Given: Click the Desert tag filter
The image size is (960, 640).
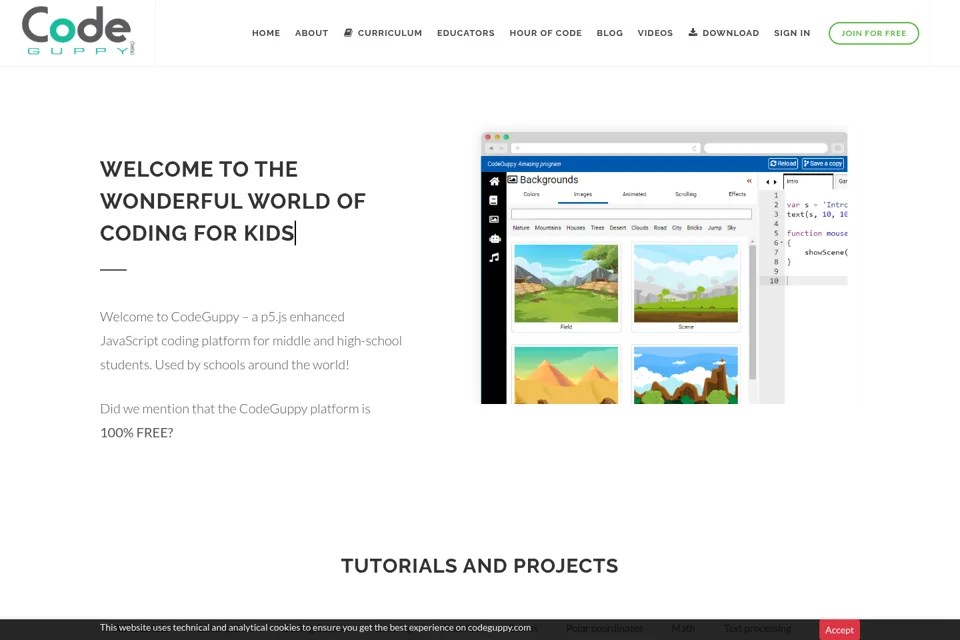Looking at the screenshot, I should (618, 228).
